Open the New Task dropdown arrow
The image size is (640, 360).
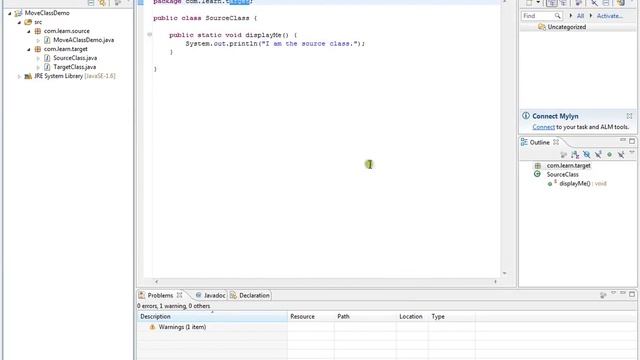(538, 3)
